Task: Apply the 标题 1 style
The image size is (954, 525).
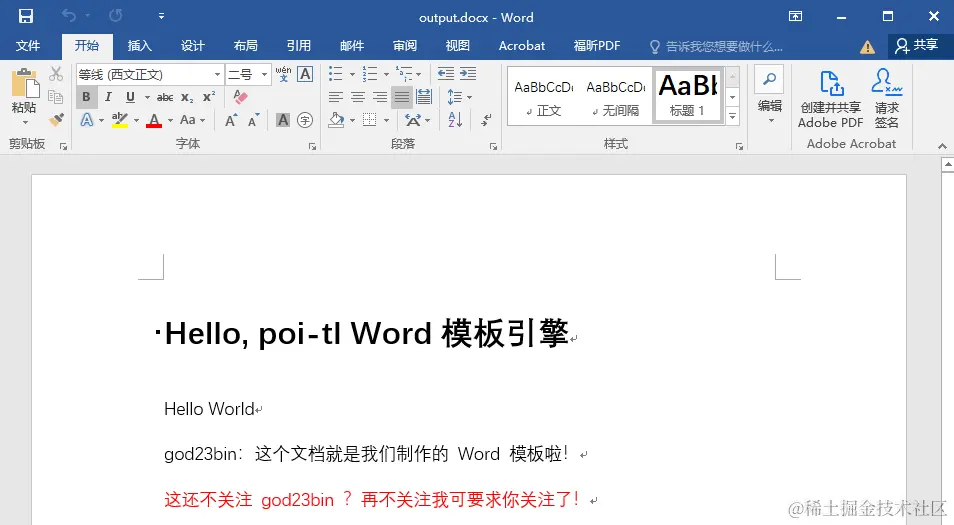Action: [688, 96]
